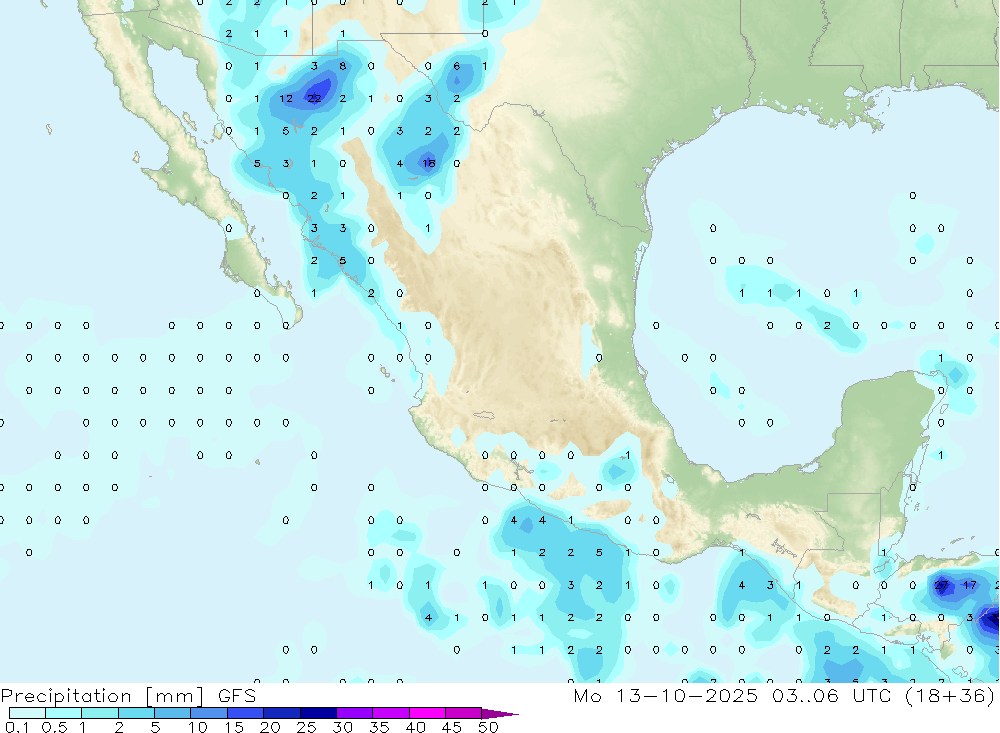Screen dimensions: 1000x733
Task: Click the 'Precipitation [mm] GFS' title text
Action: pyautogui.click(x=128, y=696)
